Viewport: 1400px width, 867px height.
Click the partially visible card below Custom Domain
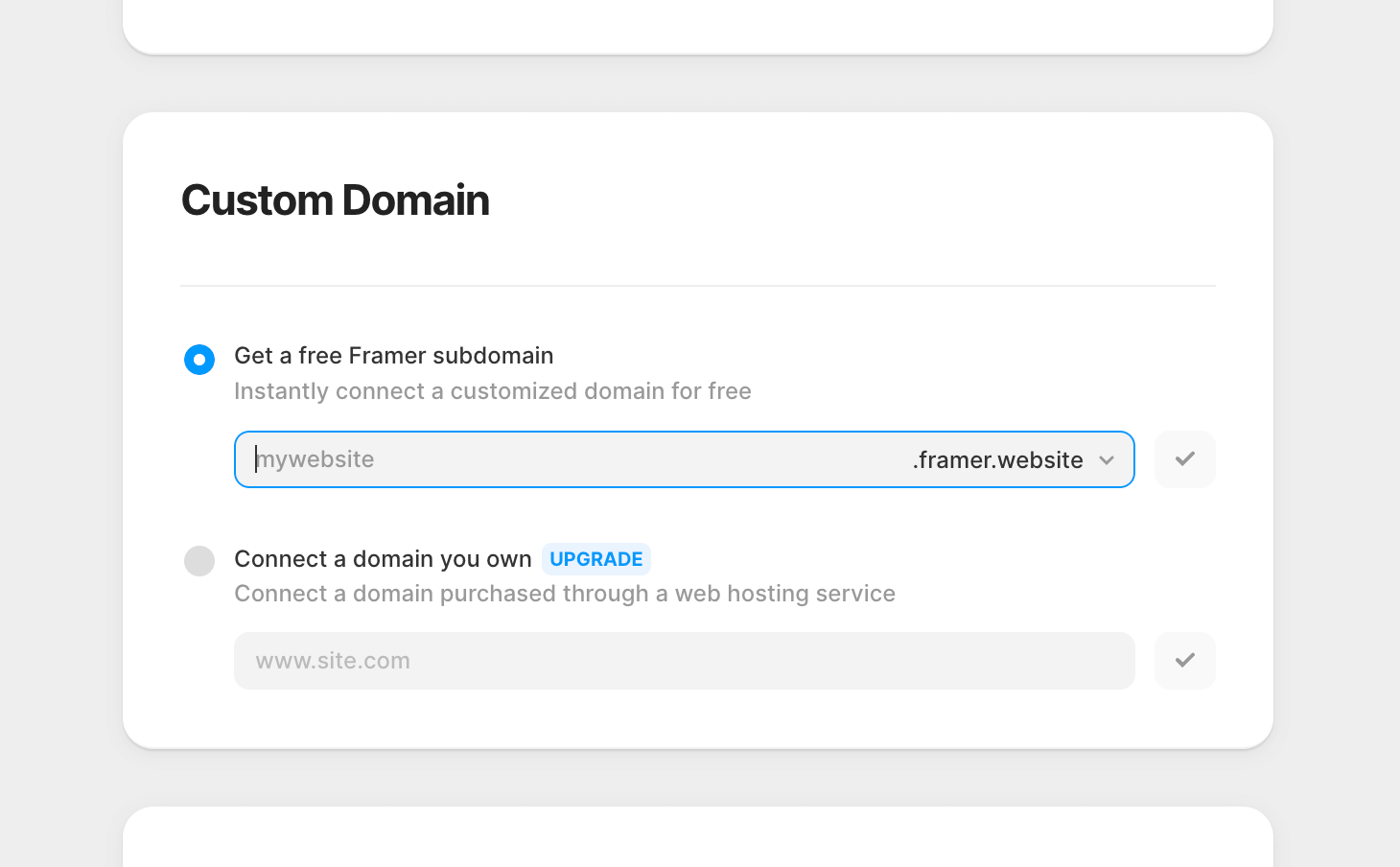click(697, 838)
